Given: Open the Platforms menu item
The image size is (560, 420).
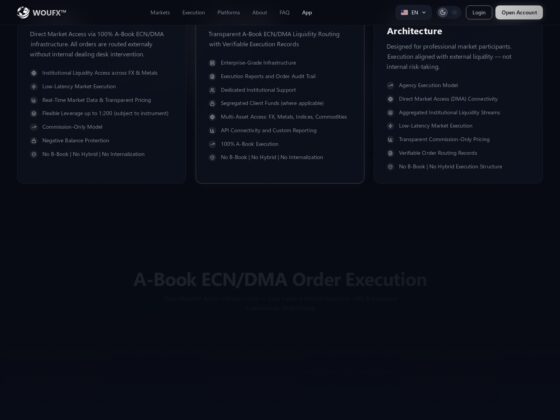Looking at the screenshot, I should coord(229,12).
